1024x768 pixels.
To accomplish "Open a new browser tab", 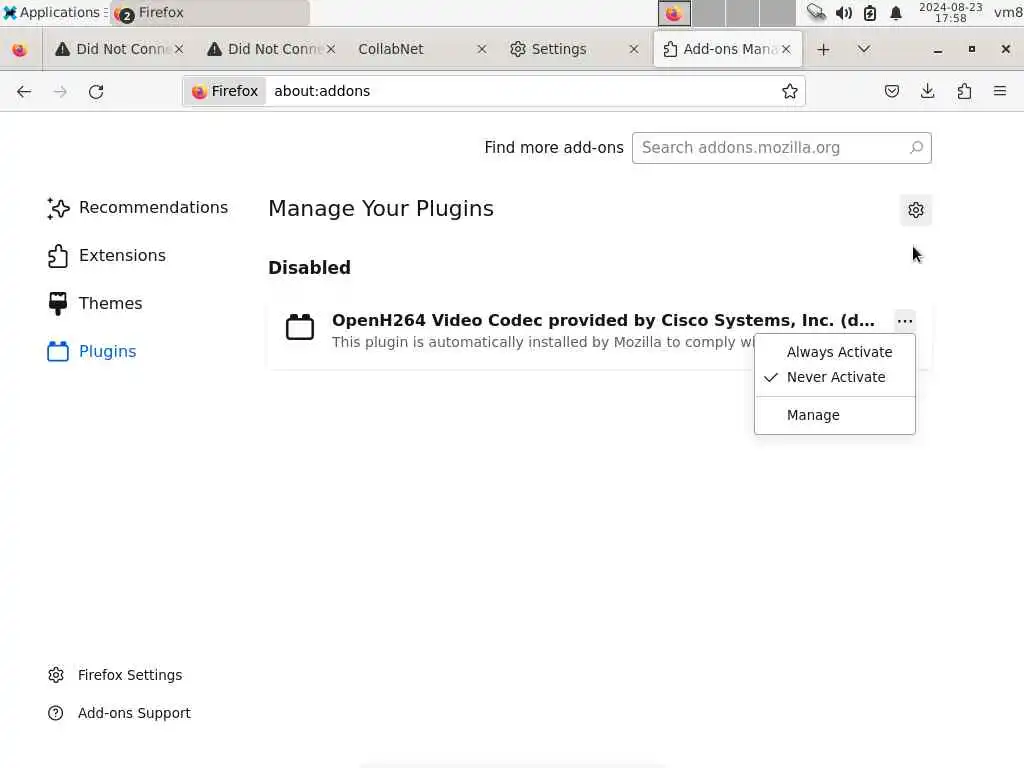I will pyautogui.click(x=824, y=49).
